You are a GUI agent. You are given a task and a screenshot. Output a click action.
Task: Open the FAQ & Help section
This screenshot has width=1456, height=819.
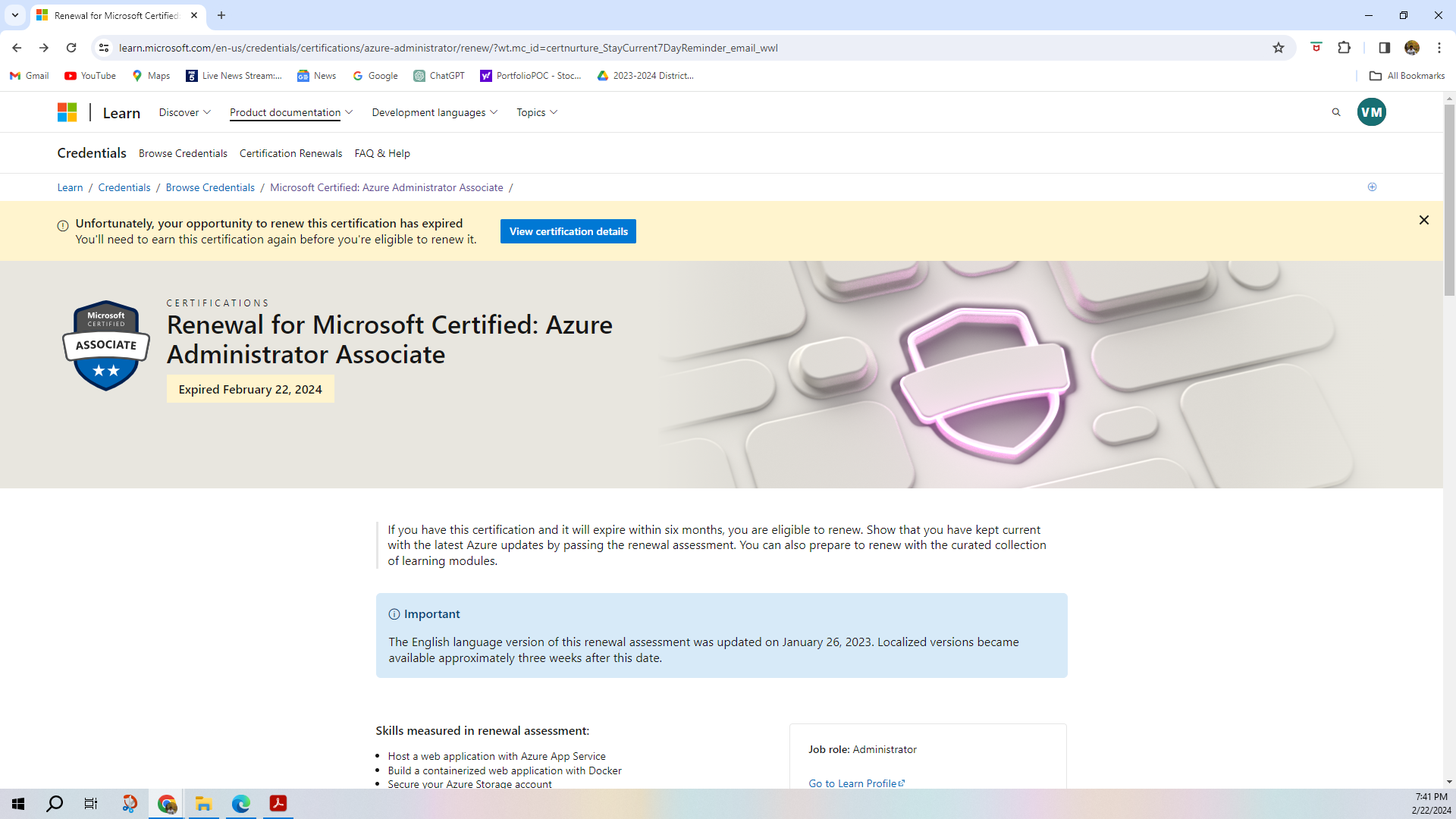382,152
